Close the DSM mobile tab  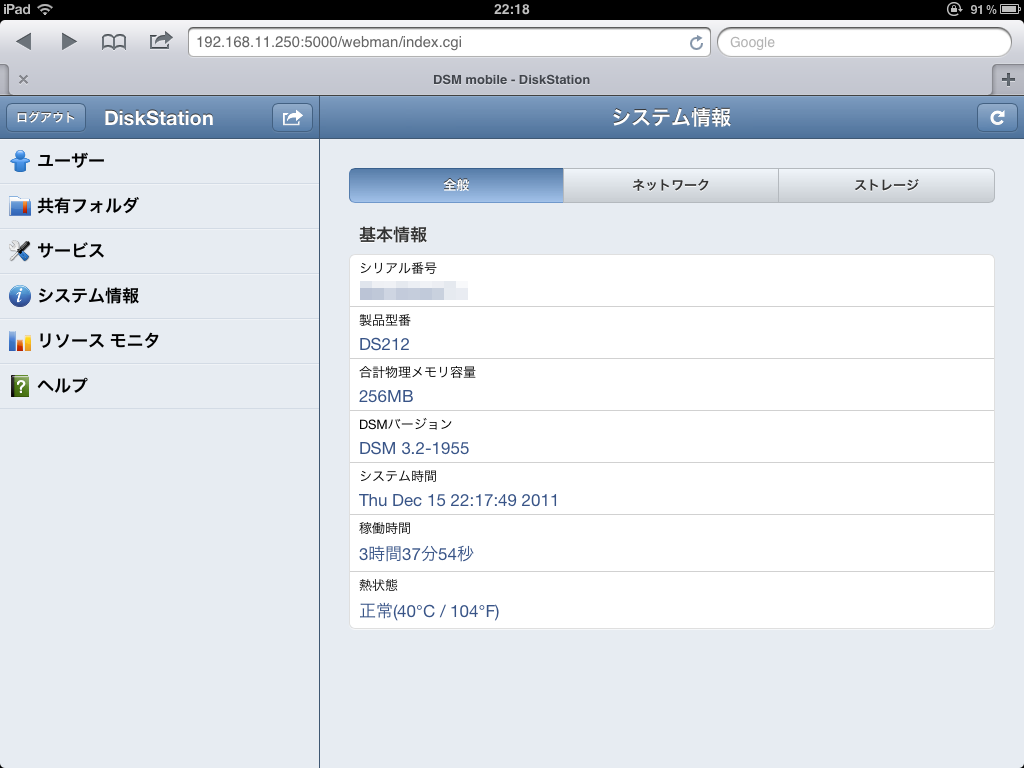(x=24, y=79)
